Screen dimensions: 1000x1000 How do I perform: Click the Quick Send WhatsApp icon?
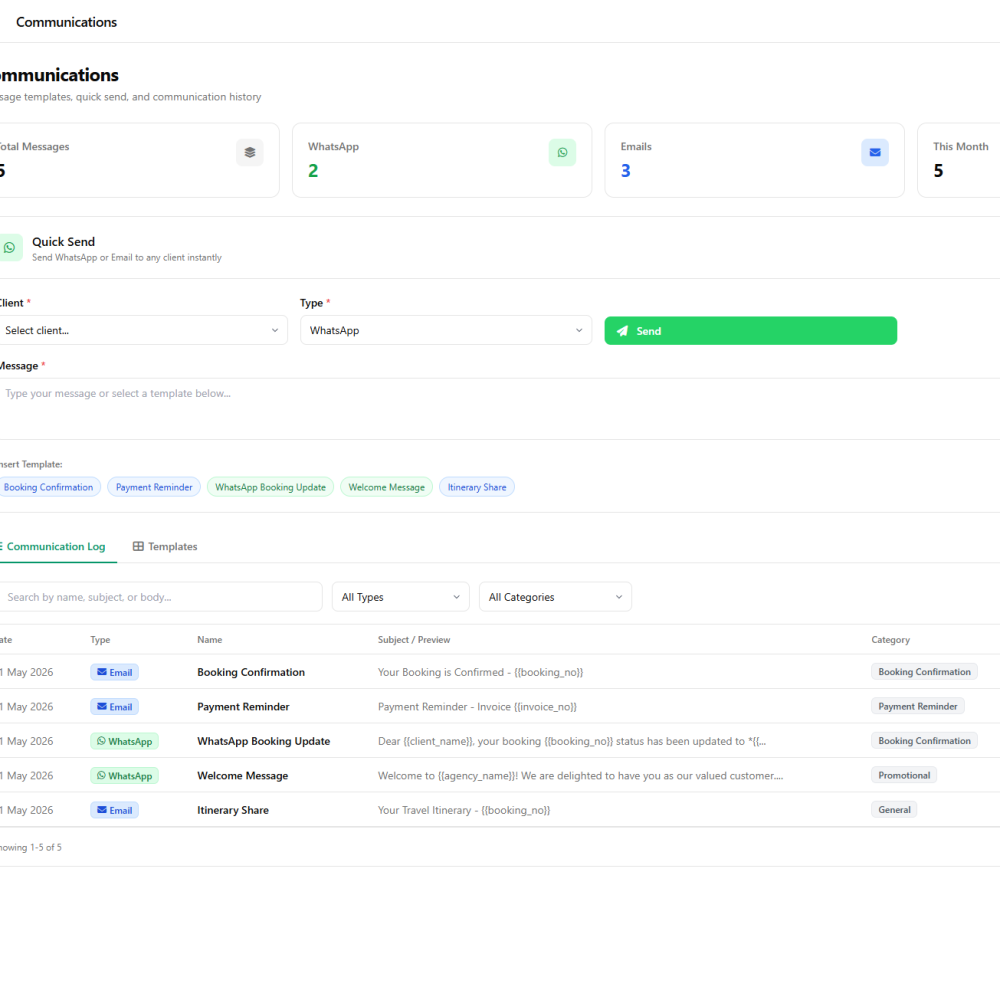pyautogui.click(x=10, y=247)
